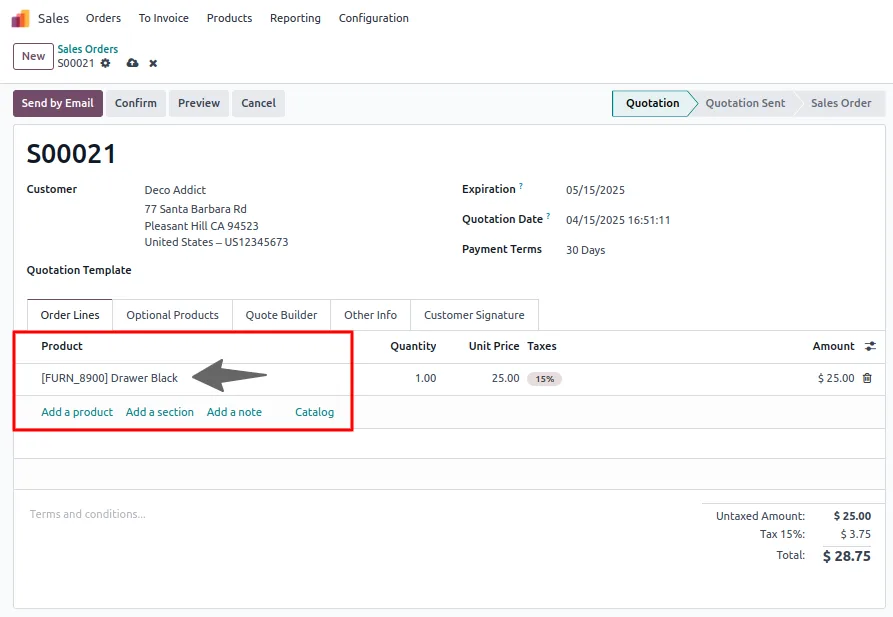Open the Other Info tab
The width and height of the screenshot is (893, 617).
tap(370, 315)
